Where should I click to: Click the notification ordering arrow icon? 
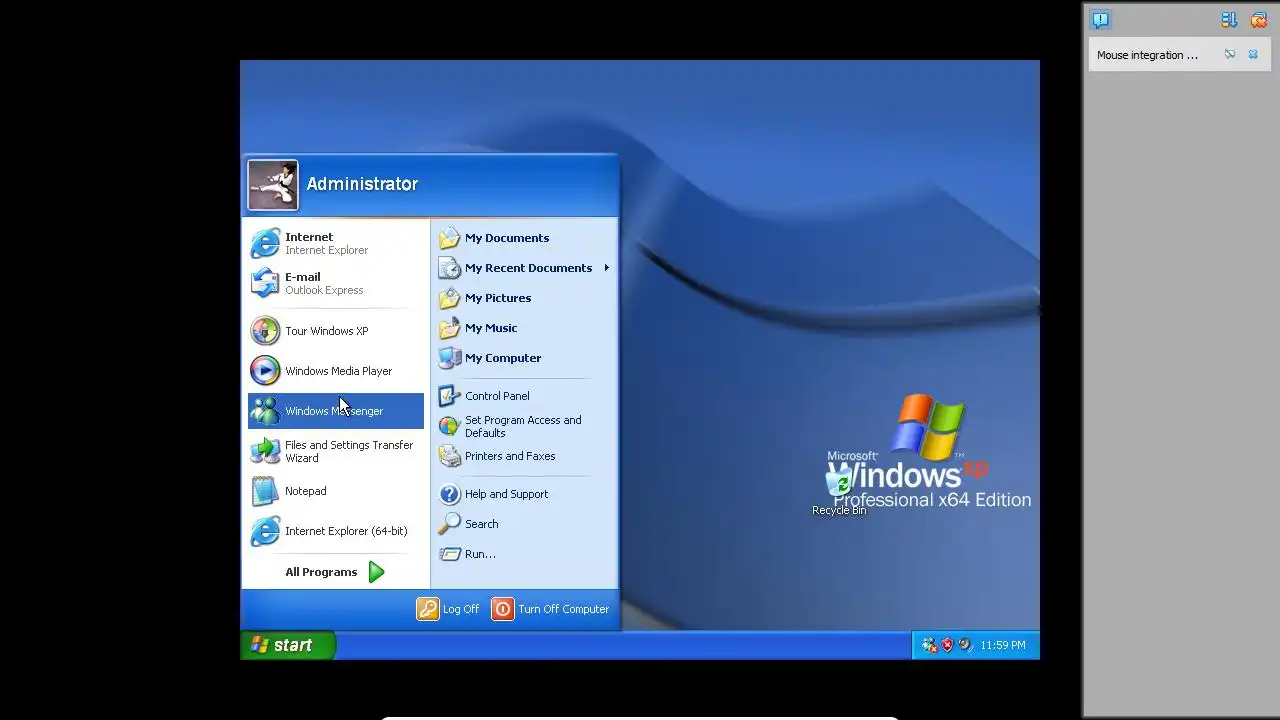point(1229,20)
